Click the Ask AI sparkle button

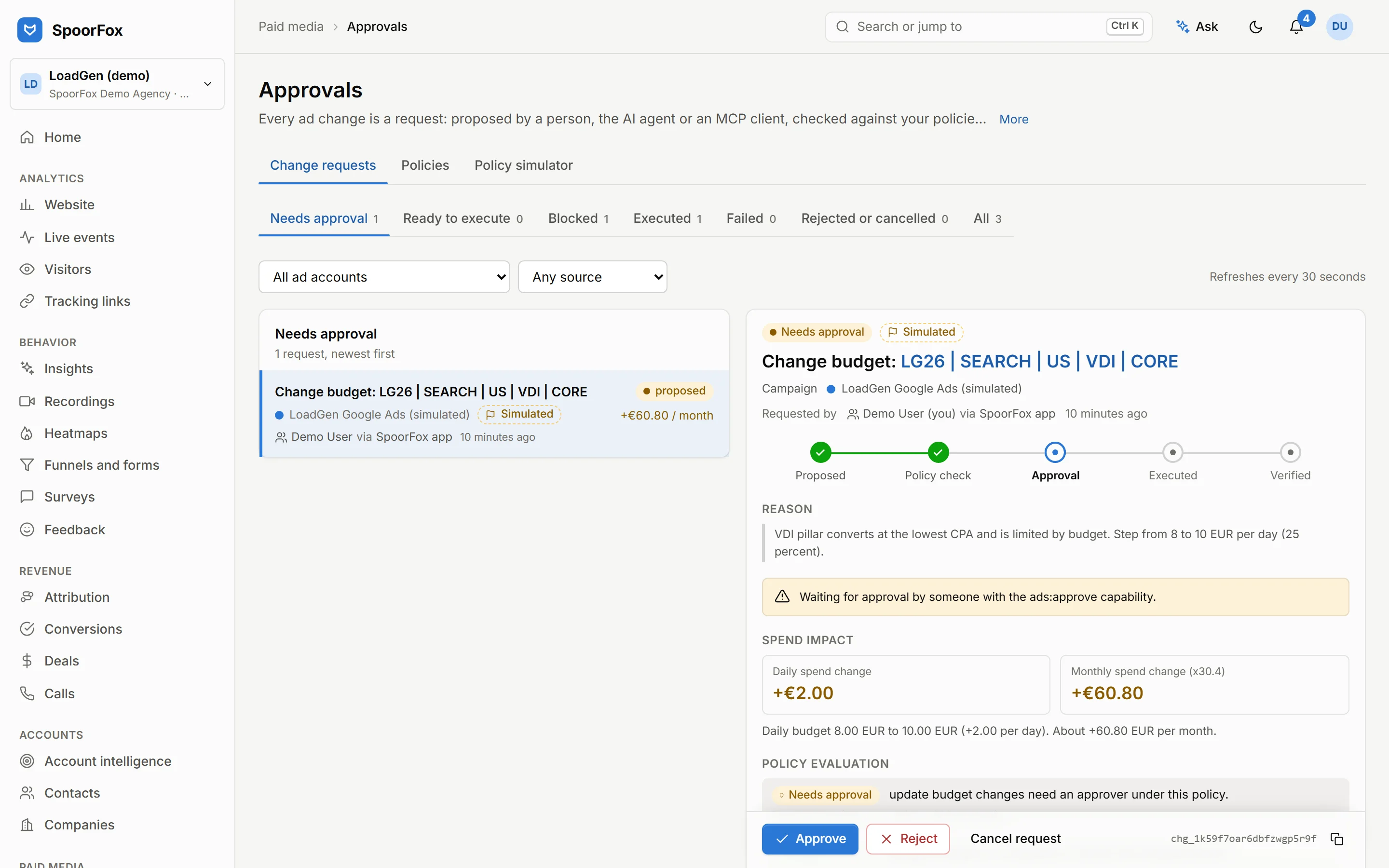coord(1197,27)
